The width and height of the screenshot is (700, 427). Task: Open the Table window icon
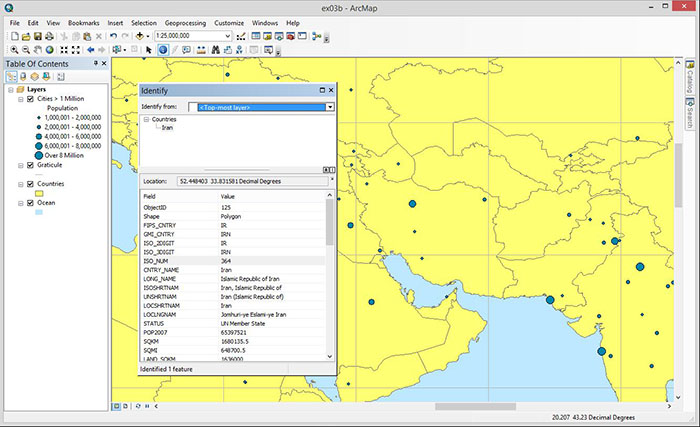[256, 36]
